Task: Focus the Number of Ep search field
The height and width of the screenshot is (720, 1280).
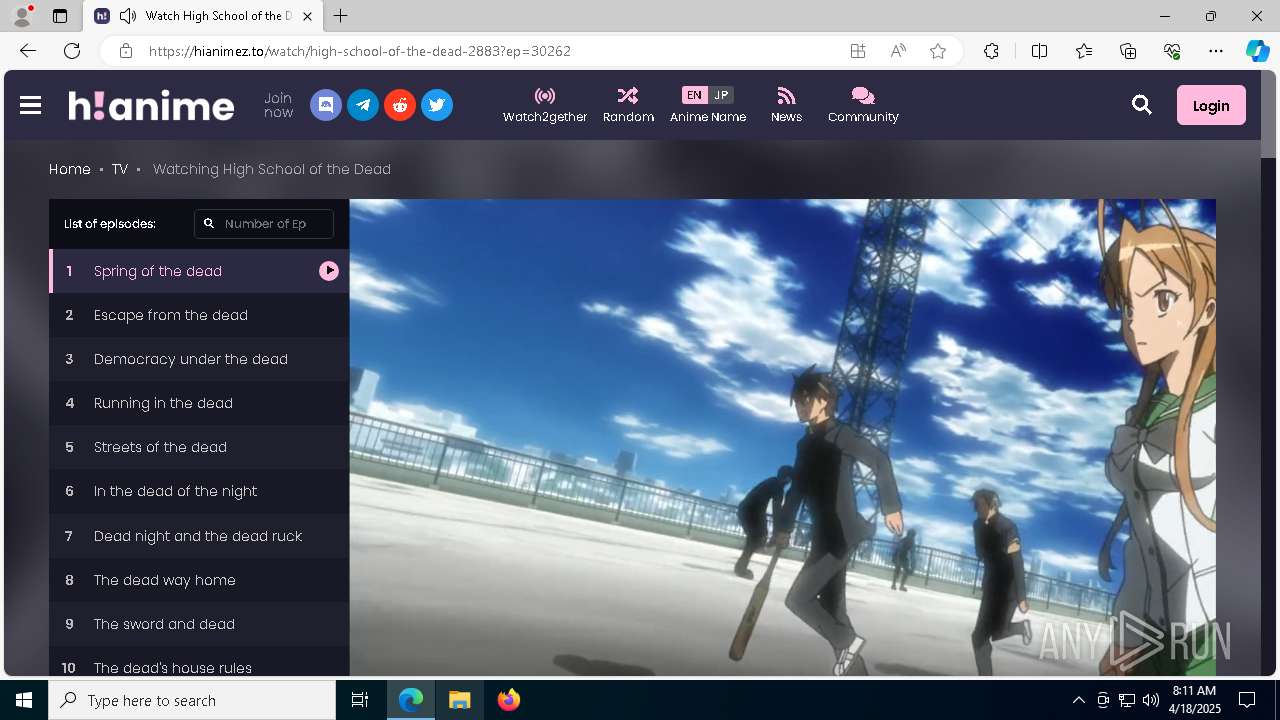Action: point(264,224)
